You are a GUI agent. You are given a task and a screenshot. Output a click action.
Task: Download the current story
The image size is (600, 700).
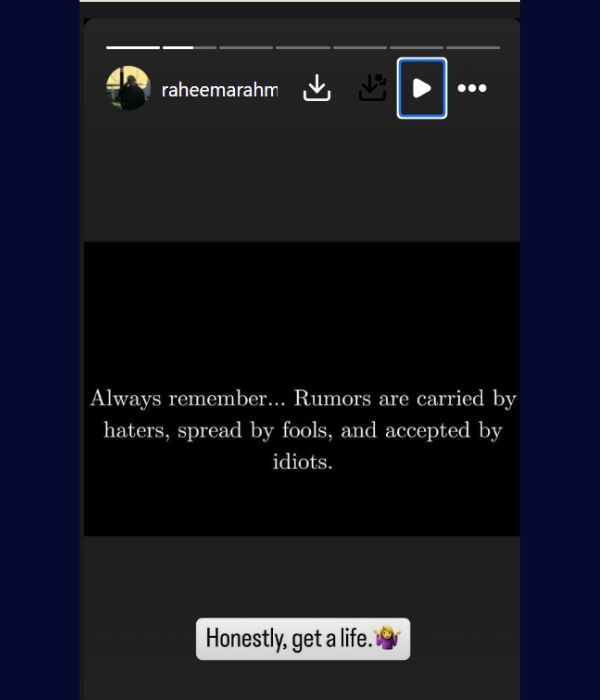(317, 88)
